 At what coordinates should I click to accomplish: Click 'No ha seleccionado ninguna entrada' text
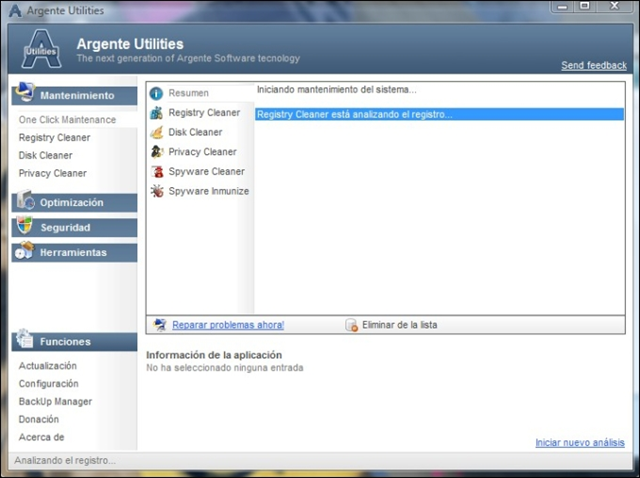224,368
